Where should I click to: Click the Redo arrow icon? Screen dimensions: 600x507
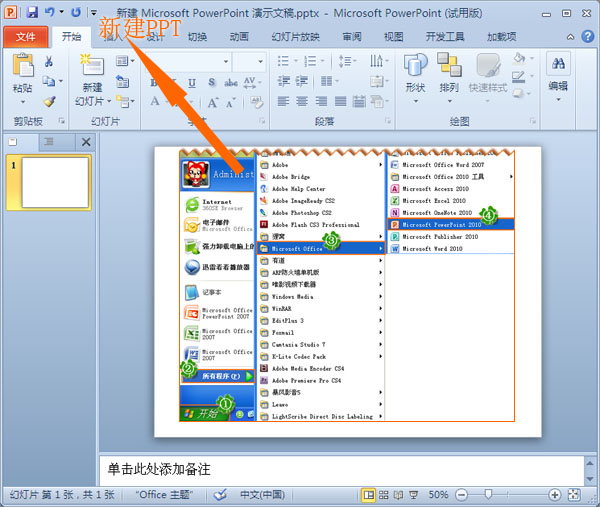pos(76,13)
